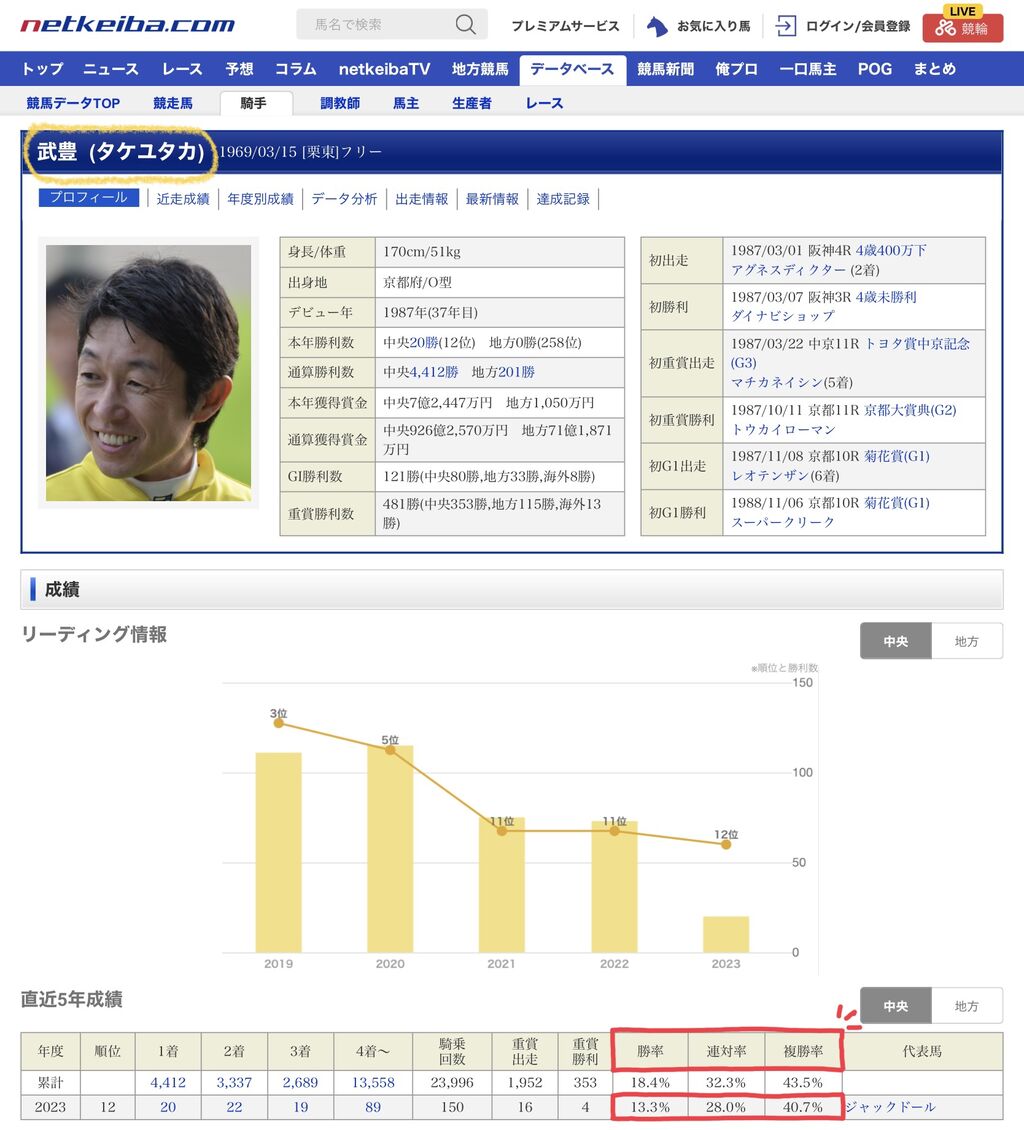Open the コラム menu item
Viewport: 1024px width, 1130px height.
(x=295, y=69)
